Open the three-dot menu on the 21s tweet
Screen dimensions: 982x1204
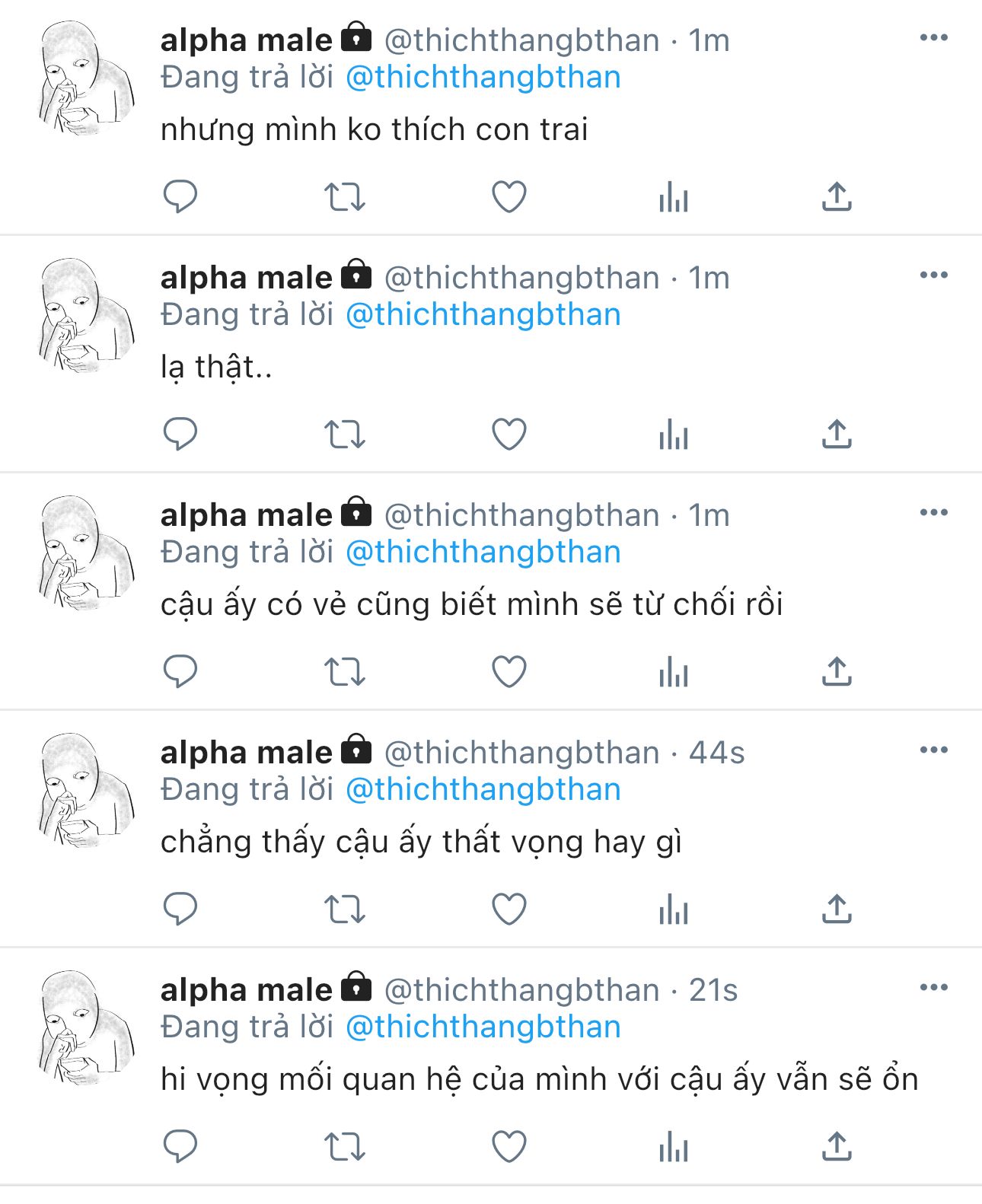[x=934, y=987]
